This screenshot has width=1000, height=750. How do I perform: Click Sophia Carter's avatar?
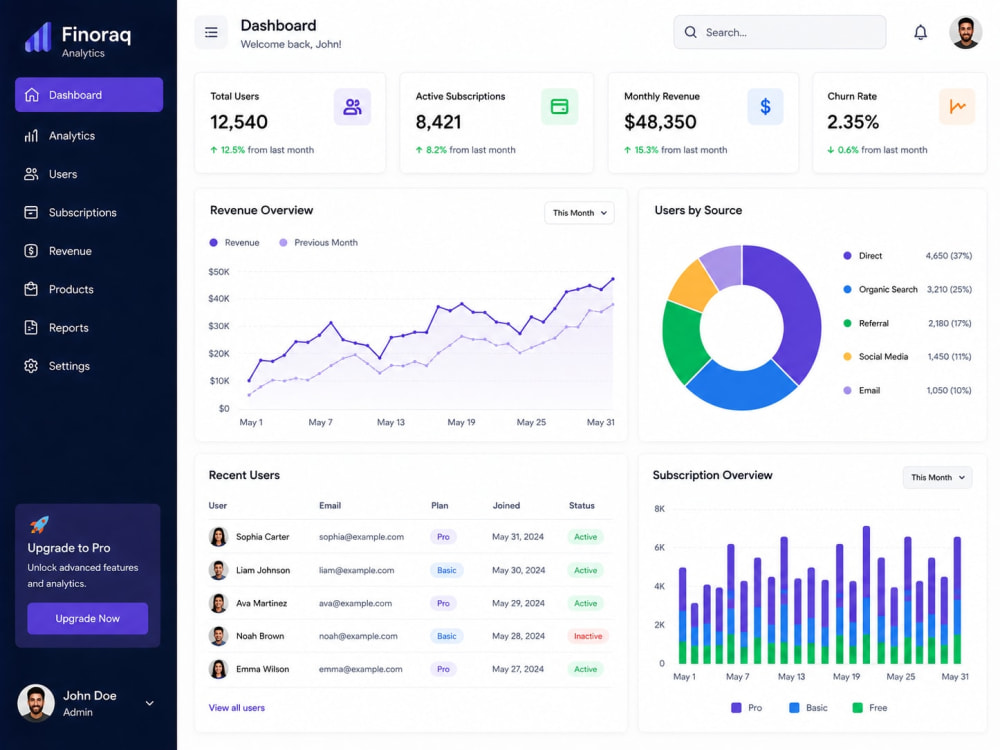tap(218, 536)
